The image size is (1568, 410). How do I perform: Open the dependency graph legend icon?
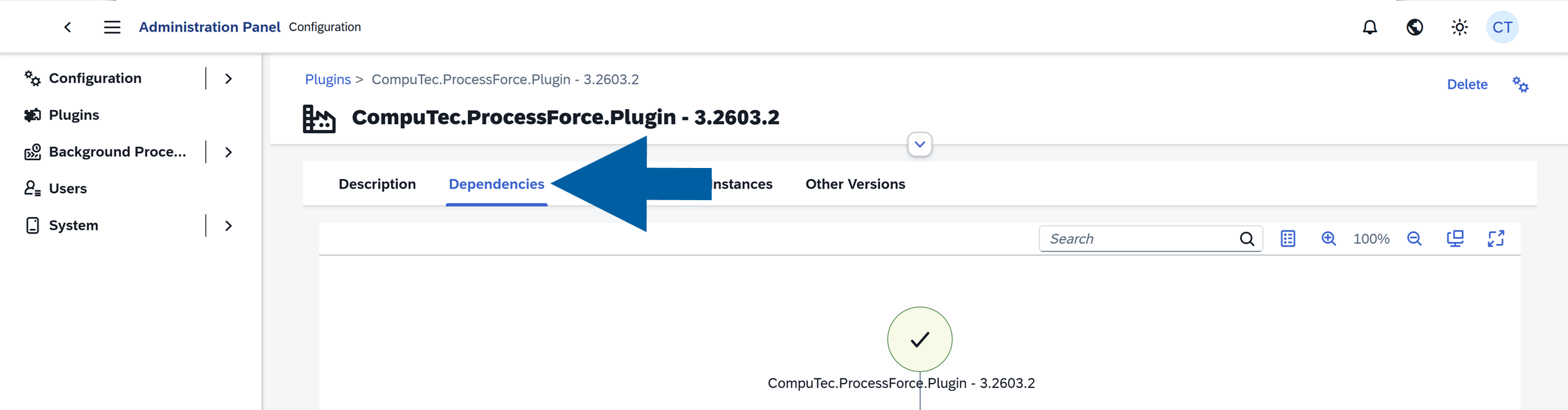(1288, 238)
